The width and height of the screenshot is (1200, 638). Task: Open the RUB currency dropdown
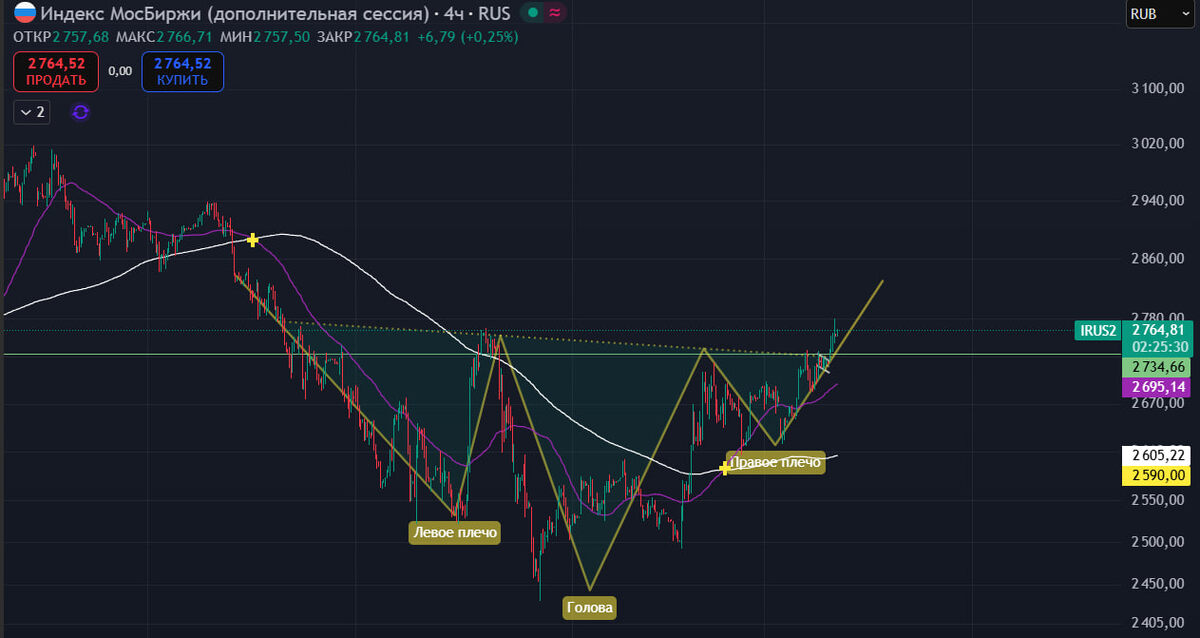point(1158,15)
